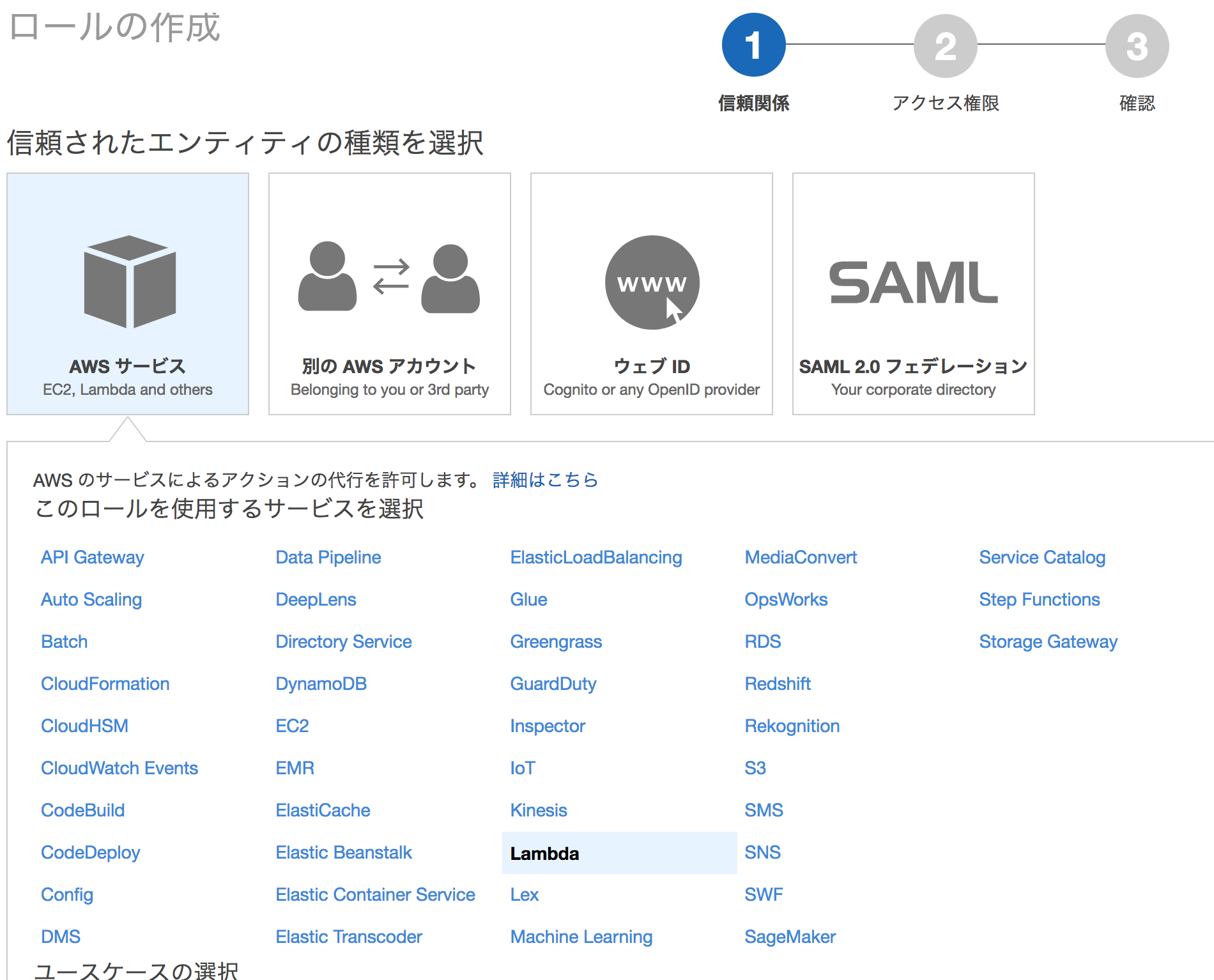This screenshot has width=1214, height=980.
Task: Pick the SNS service
Action: (763, 852)
